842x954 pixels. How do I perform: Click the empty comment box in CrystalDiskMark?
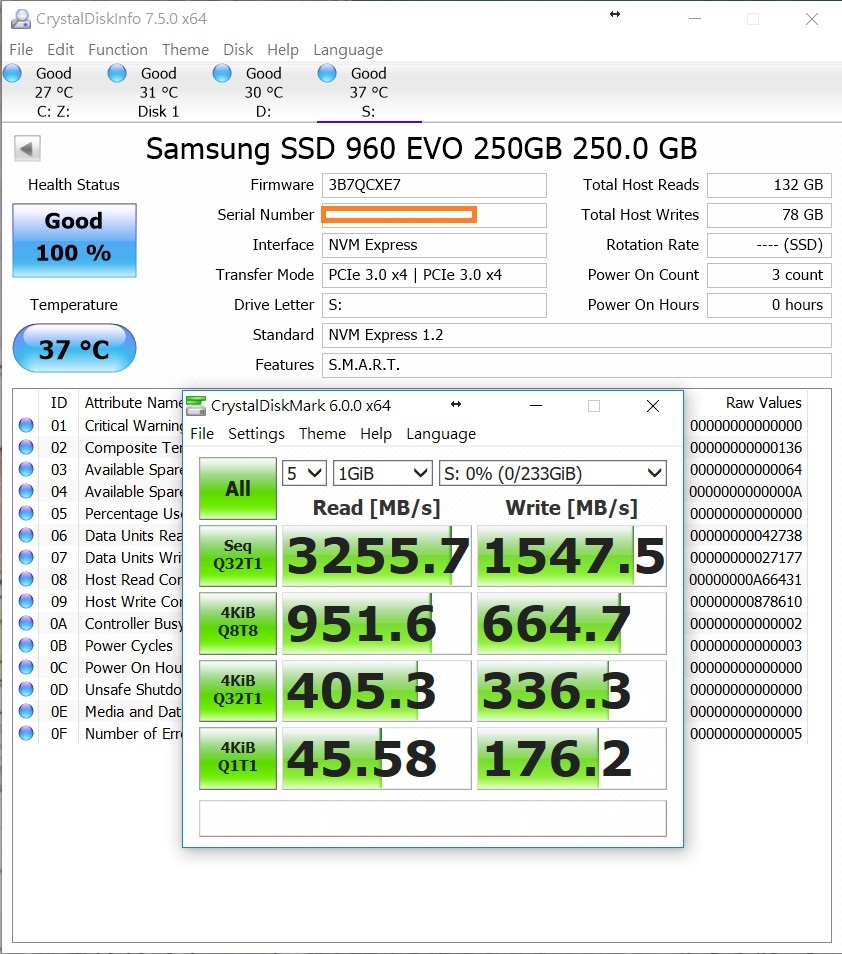[x=433, y=818]
